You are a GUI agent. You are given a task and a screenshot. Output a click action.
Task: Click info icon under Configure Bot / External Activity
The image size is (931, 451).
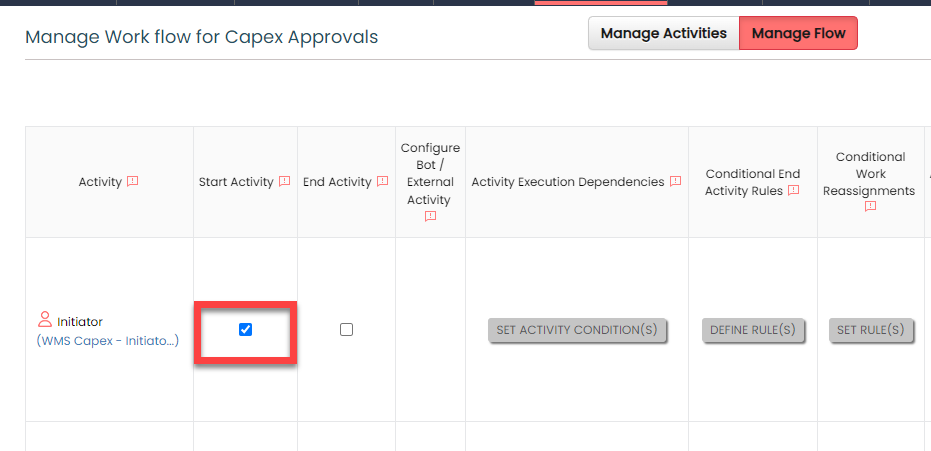430,215
